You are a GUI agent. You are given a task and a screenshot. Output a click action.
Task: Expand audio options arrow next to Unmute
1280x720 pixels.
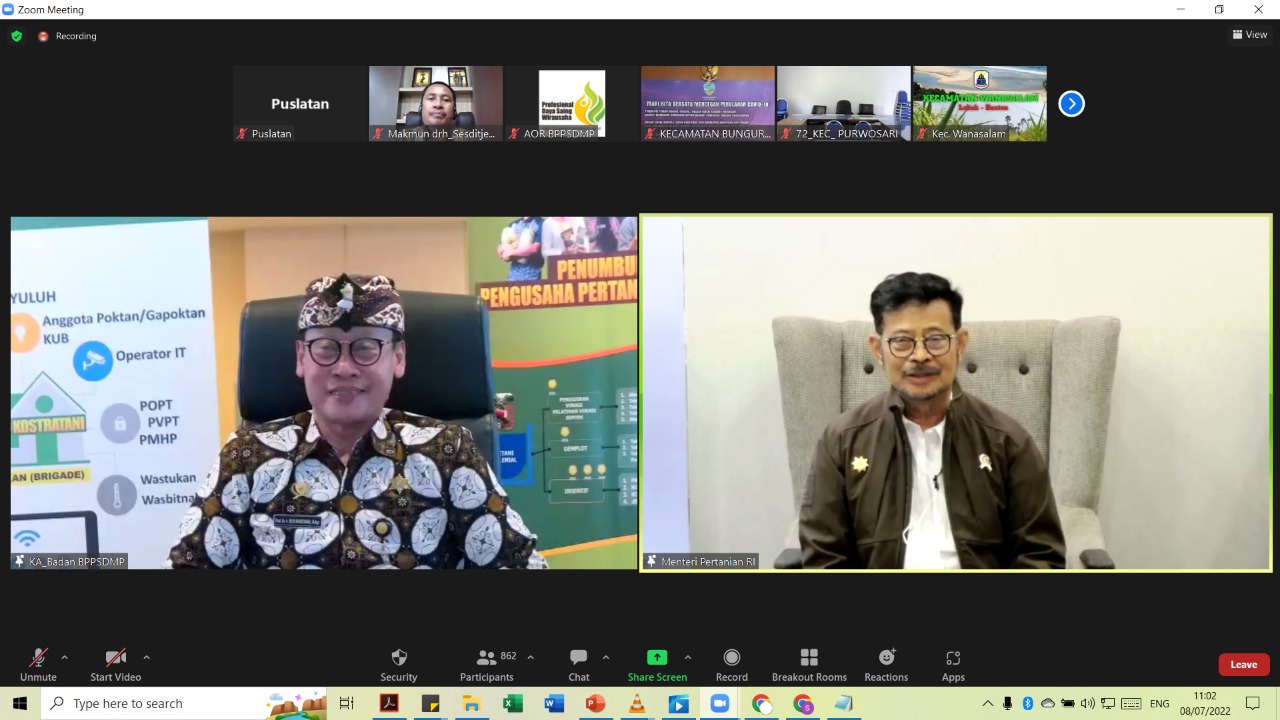point(65,657)
